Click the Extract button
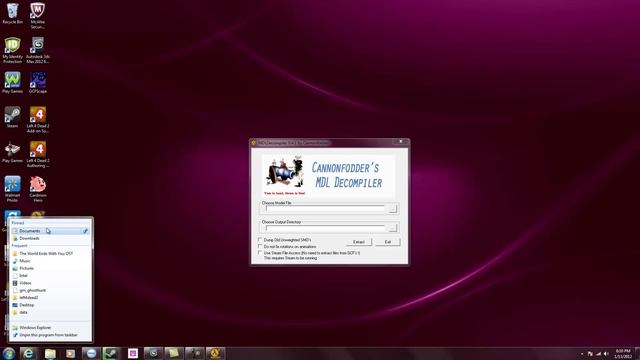 coord(359,242)
